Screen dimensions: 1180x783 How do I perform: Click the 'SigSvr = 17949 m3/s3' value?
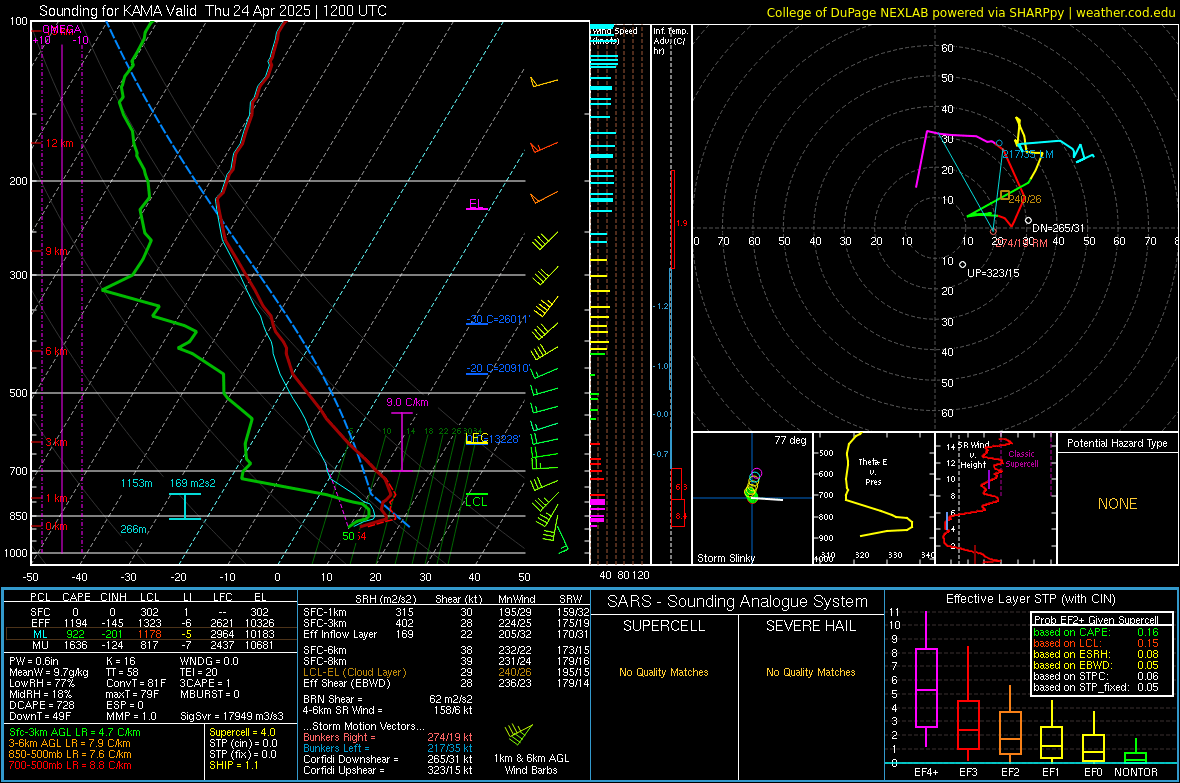232,716
